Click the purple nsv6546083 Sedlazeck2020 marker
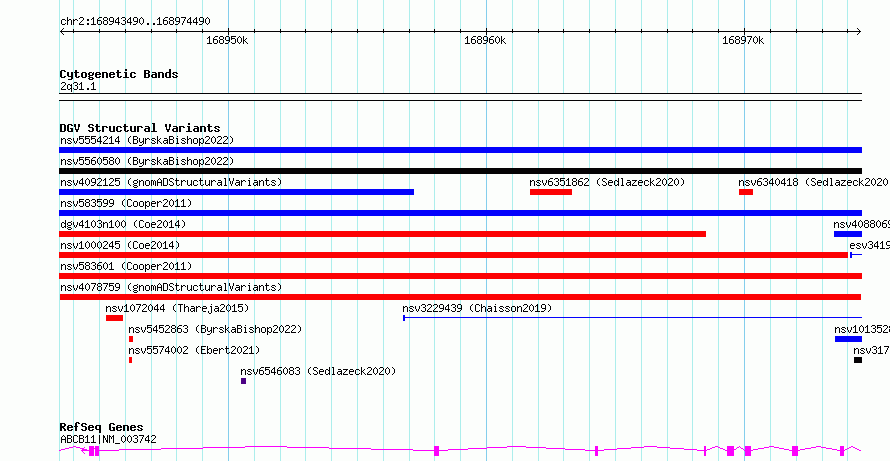The height and width of the screenshot is (461, 890). point(244,381)
